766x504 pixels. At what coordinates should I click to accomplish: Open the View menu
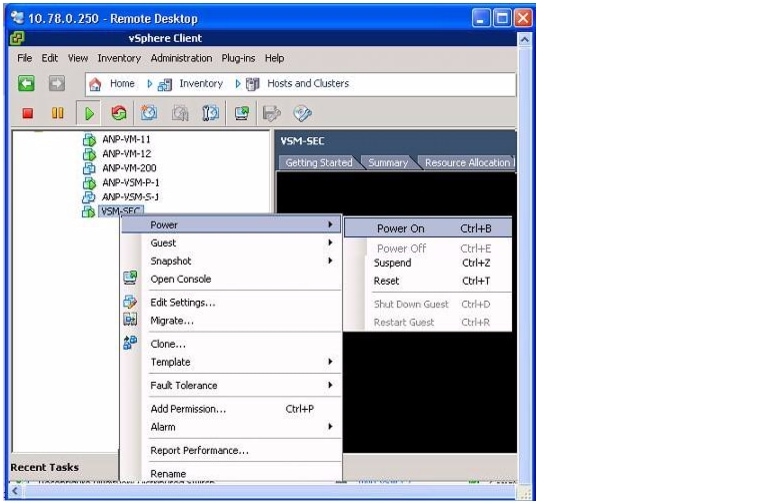tap(78, 58)
